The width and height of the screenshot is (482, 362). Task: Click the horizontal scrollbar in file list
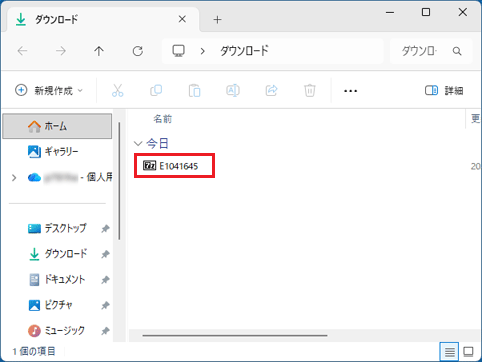click(x=235, y=335)
